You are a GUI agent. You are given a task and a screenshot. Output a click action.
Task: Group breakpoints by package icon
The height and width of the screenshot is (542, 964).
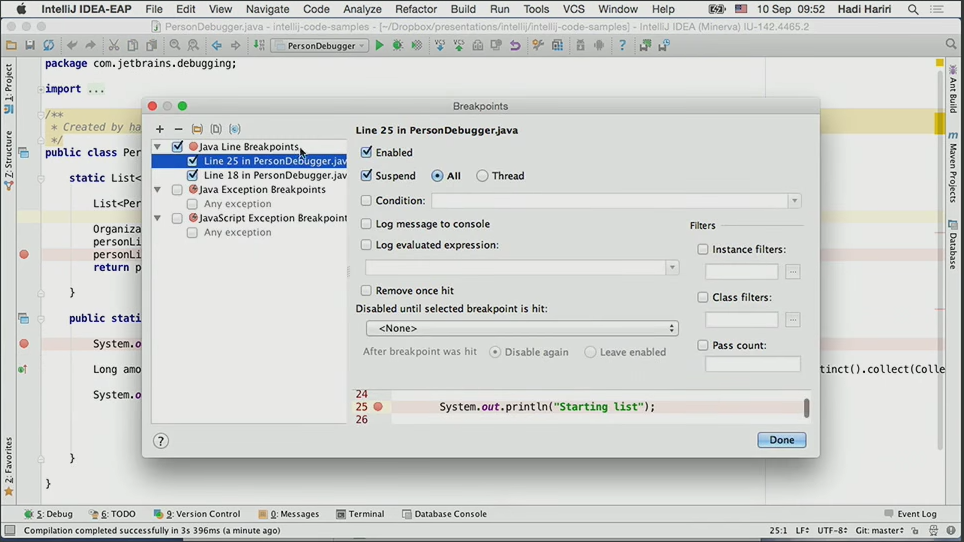tap(197, 129)
